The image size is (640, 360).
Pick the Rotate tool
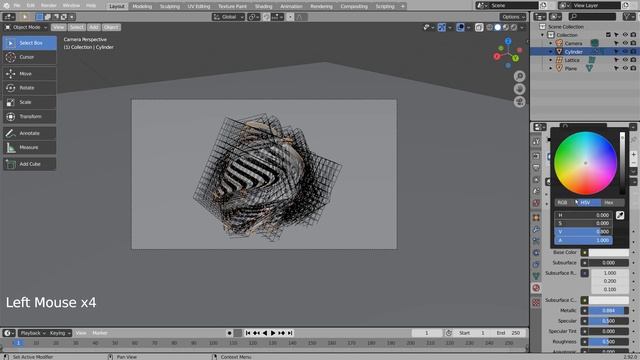coord(29,88)
